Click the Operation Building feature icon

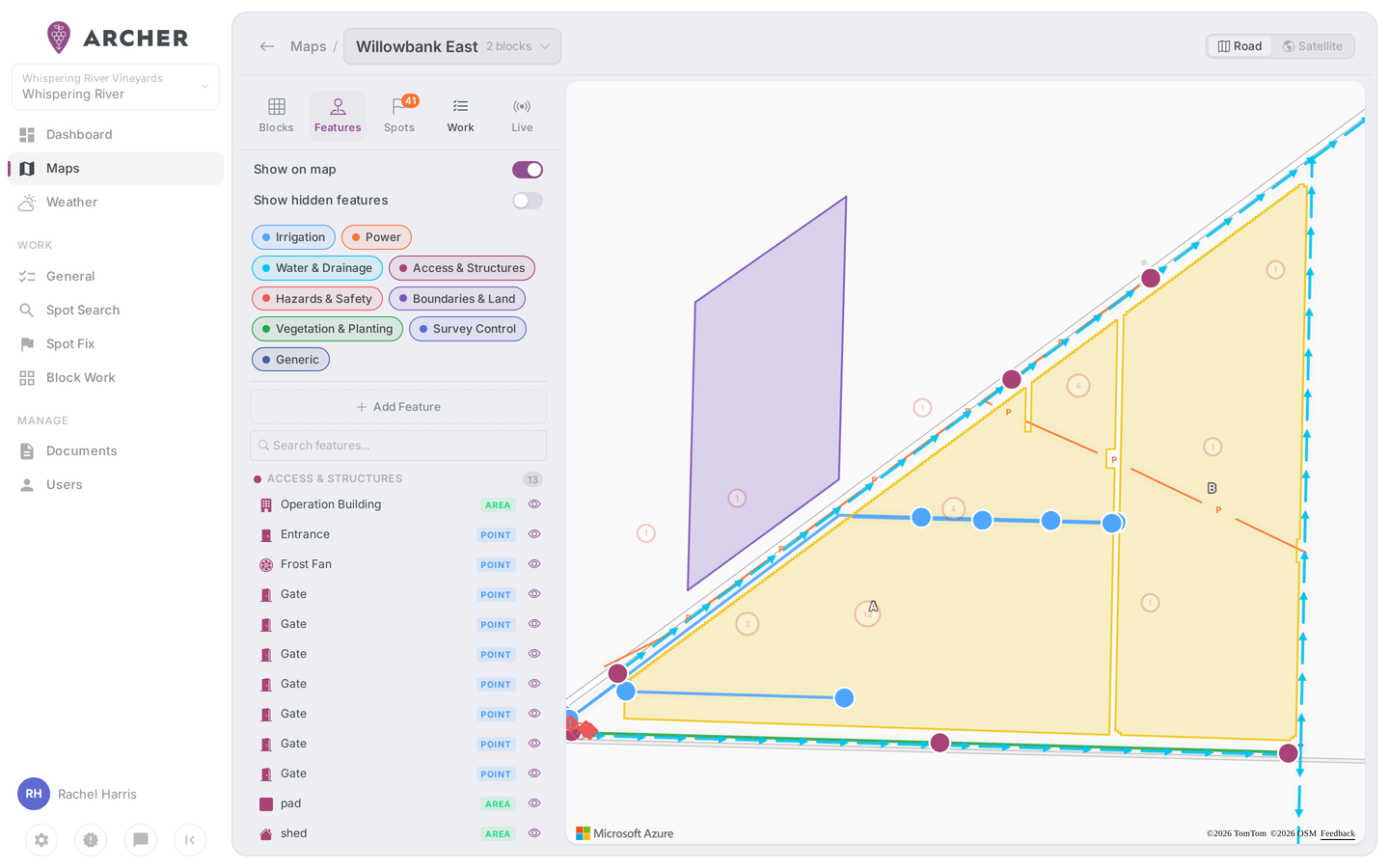[x=266, y=505]
